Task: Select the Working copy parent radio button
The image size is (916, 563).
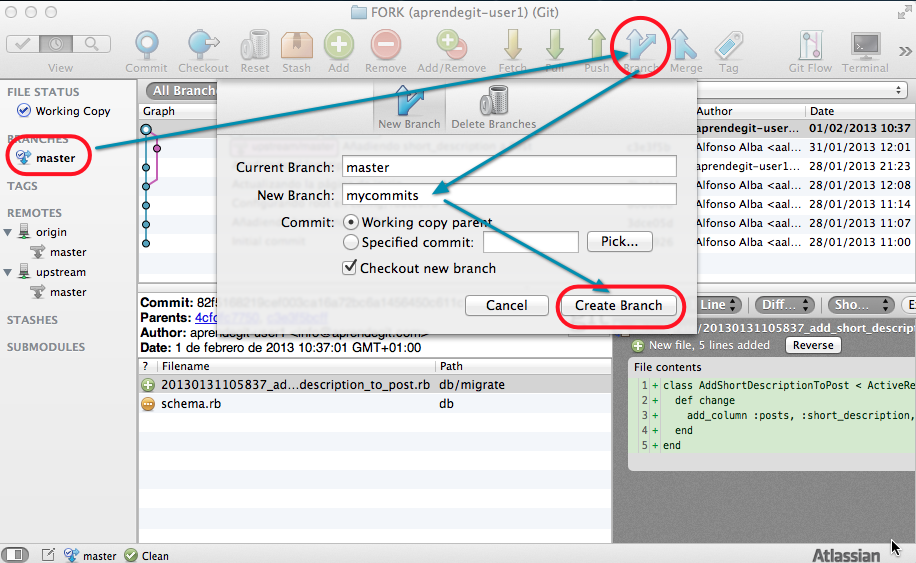Action: coord(351,222)
